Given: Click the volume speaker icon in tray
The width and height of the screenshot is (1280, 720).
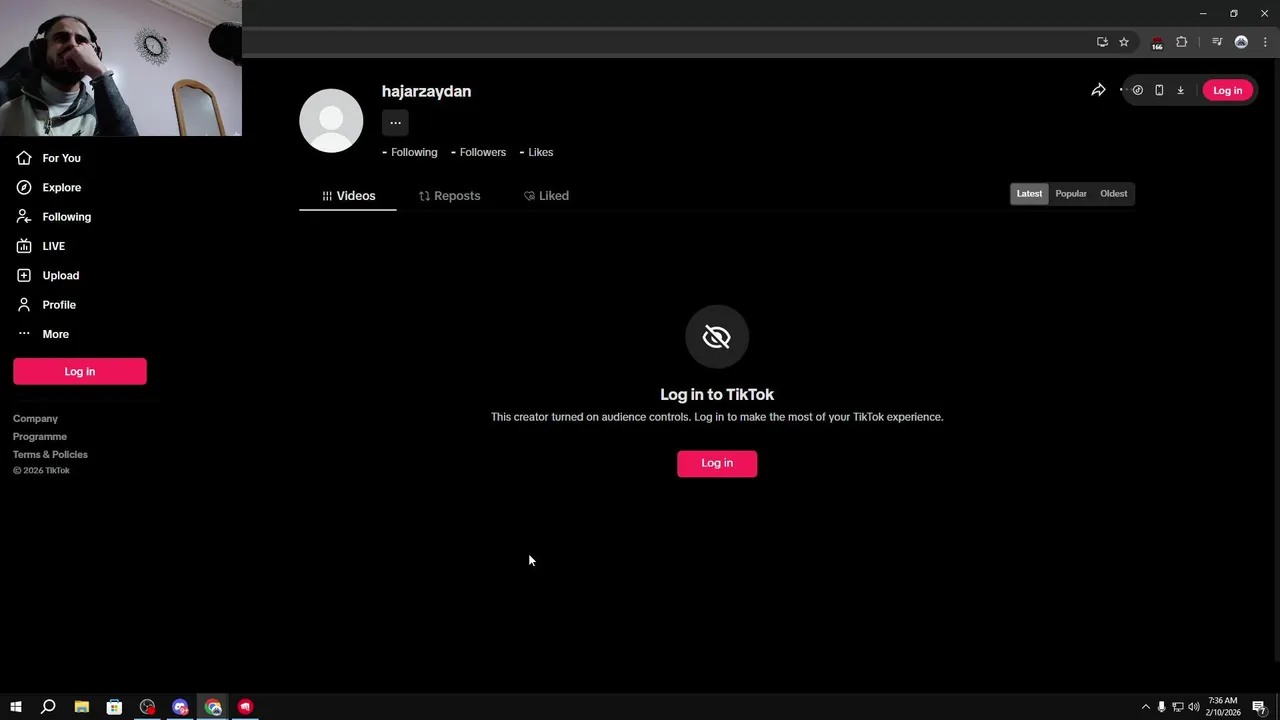Looking at the screenshot, I should (x=1193, y=707).
